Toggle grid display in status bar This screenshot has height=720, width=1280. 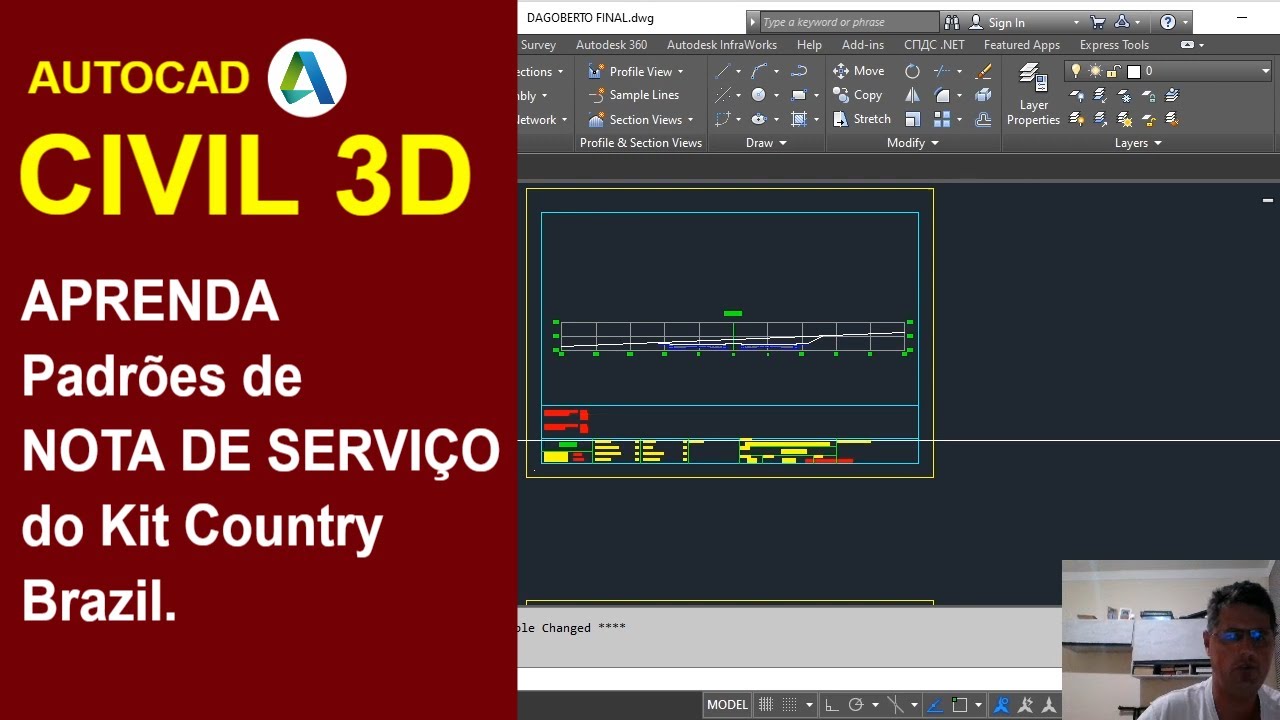(766, 705)
